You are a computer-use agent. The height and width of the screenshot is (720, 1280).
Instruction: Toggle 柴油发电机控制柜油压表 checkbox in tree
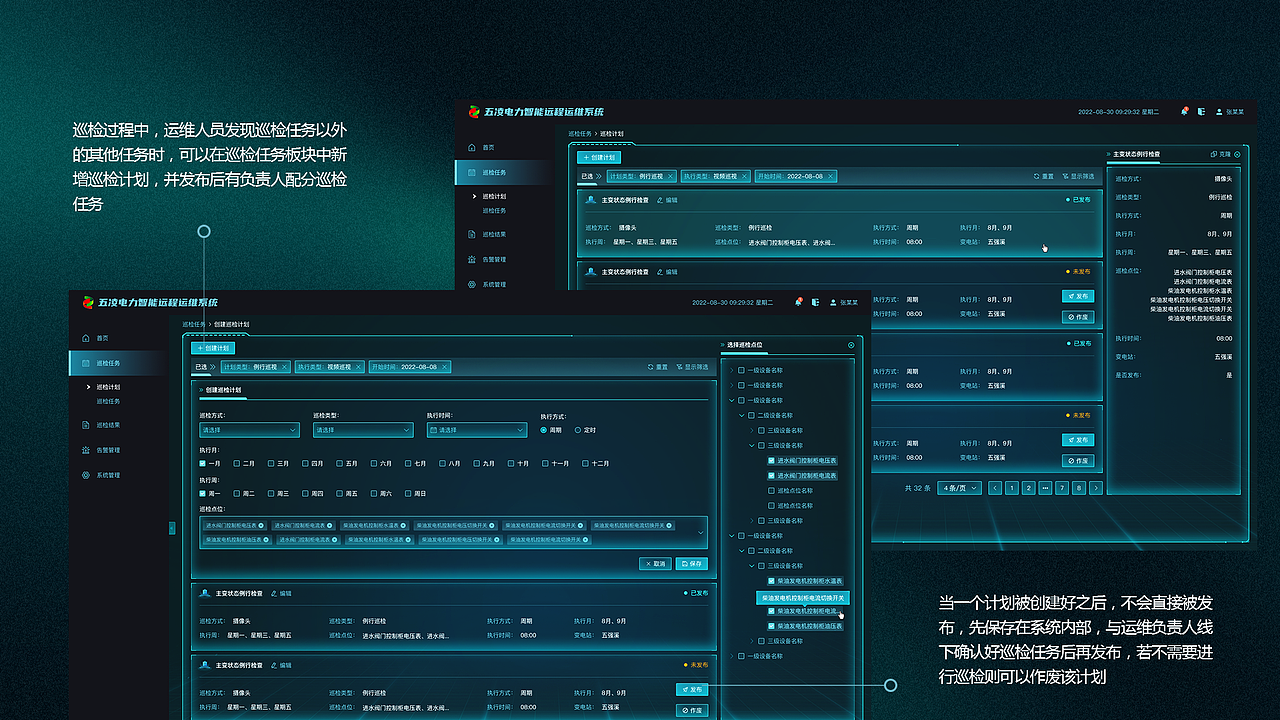pos(771,626)
